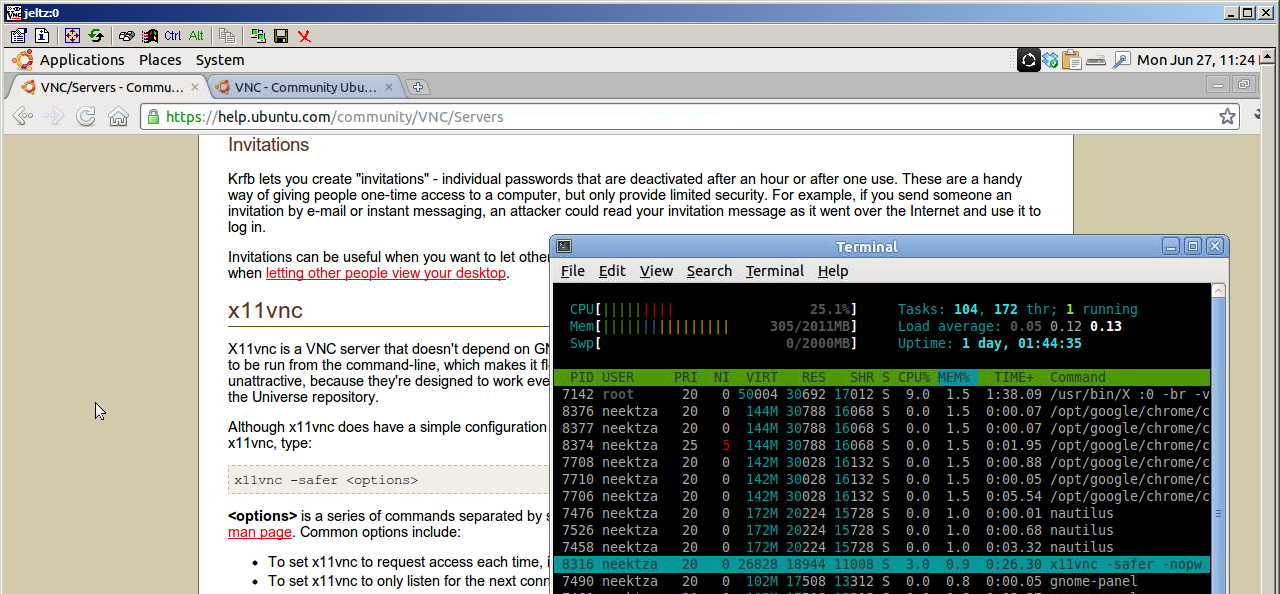
Task: Select nautilus process with PID 7476
Action: pos(881,513)
